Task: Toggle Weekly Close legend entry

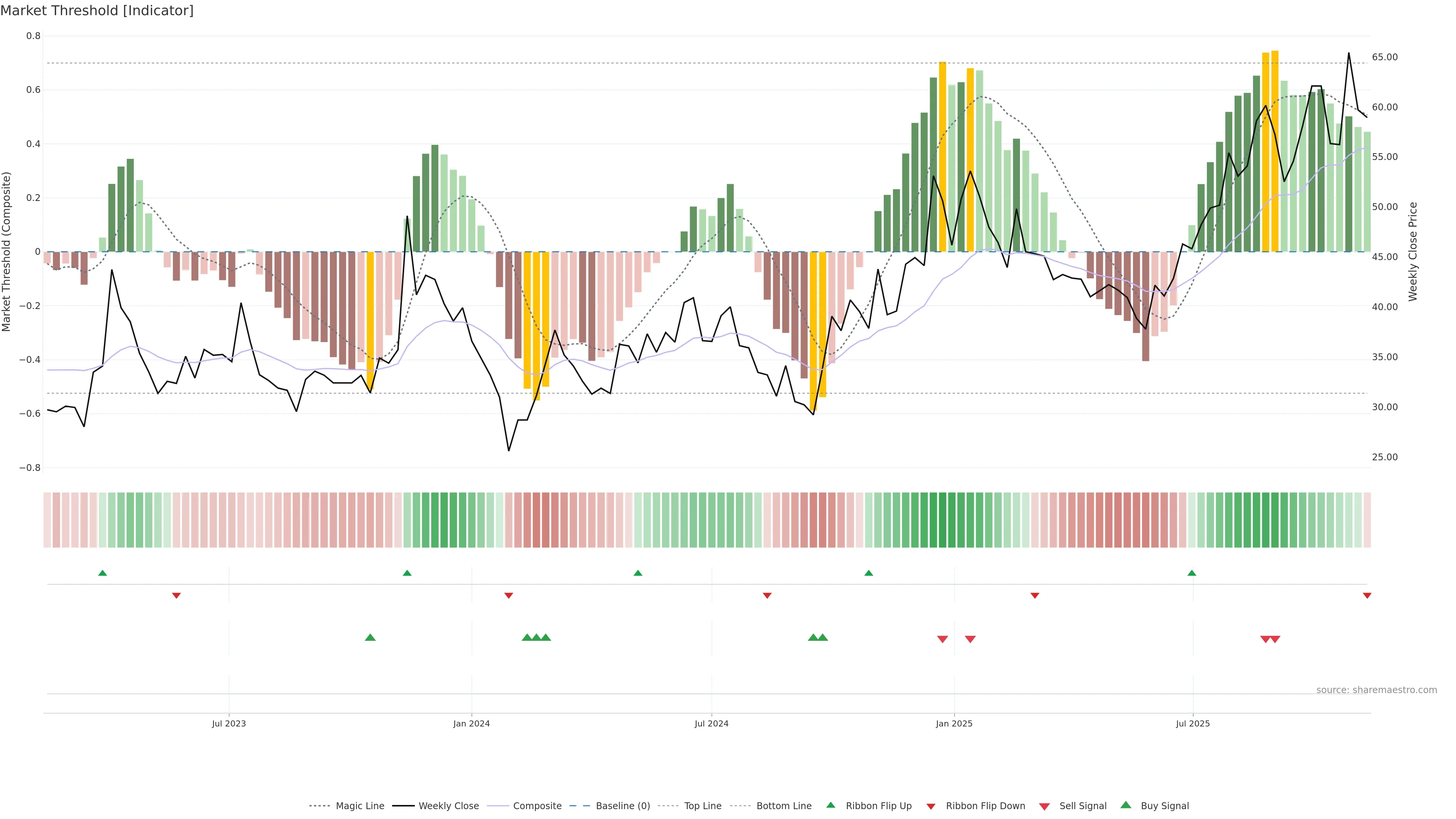Action: [x=448, y=805]
